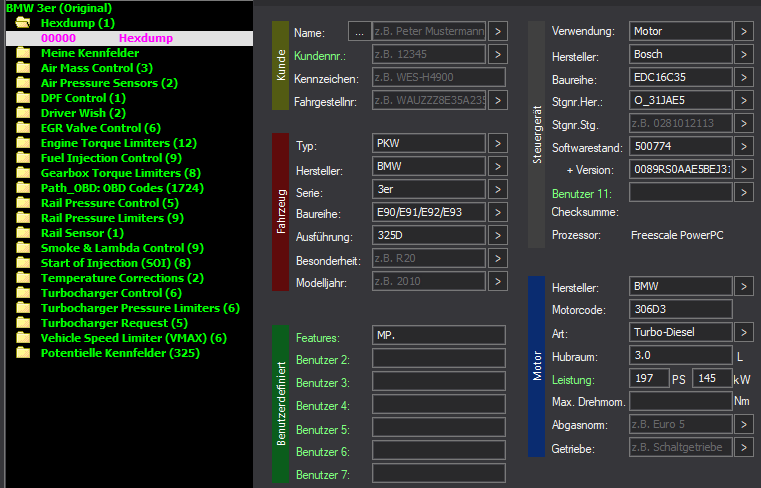Viewport: 761px width, 488px height.
Task: Open Start of Injection (SOI) folder
Action: click(x=116, y=263)
